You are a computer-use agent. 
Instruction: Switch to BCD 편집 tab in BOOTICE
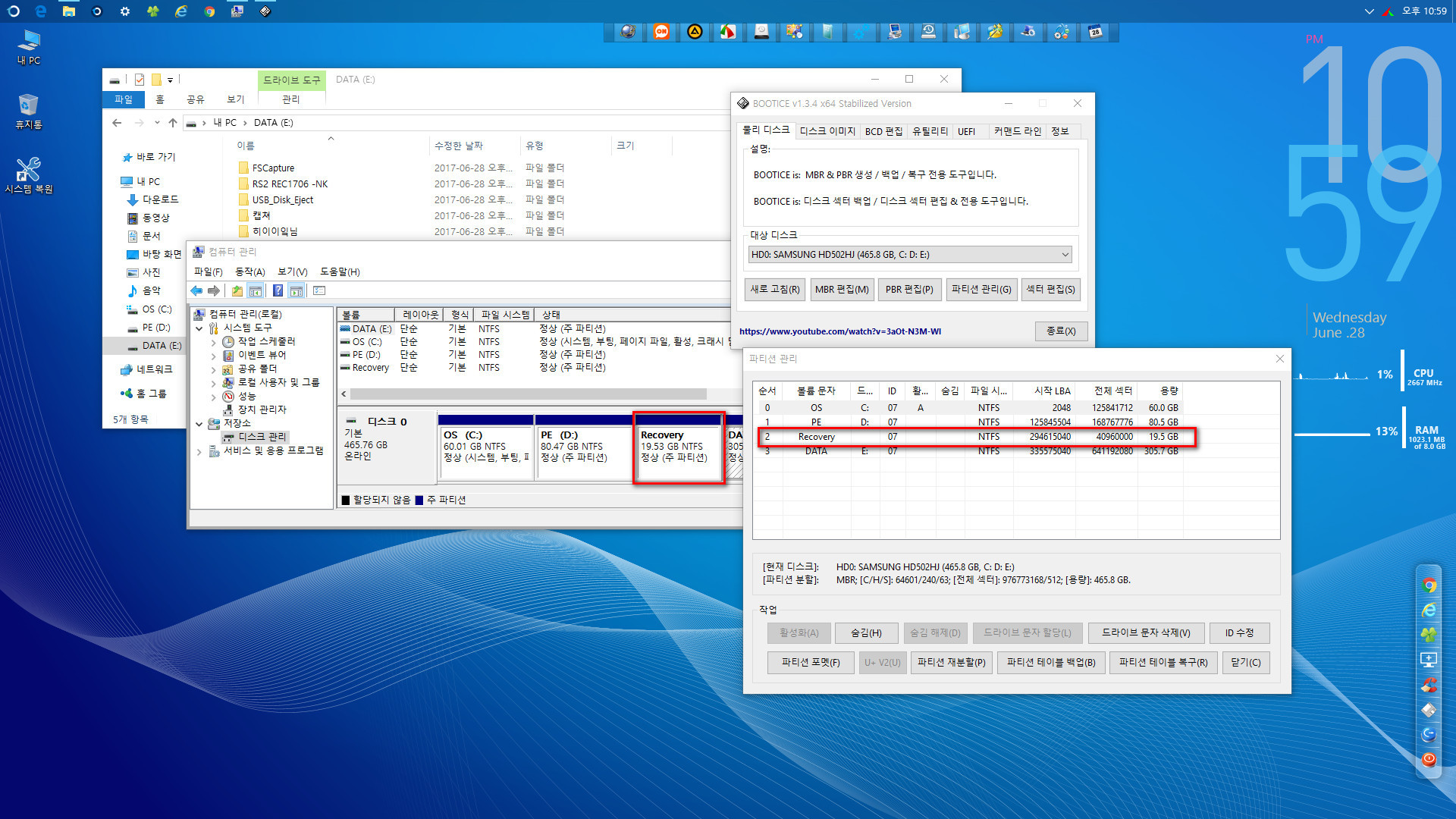(x=883, y=131)
